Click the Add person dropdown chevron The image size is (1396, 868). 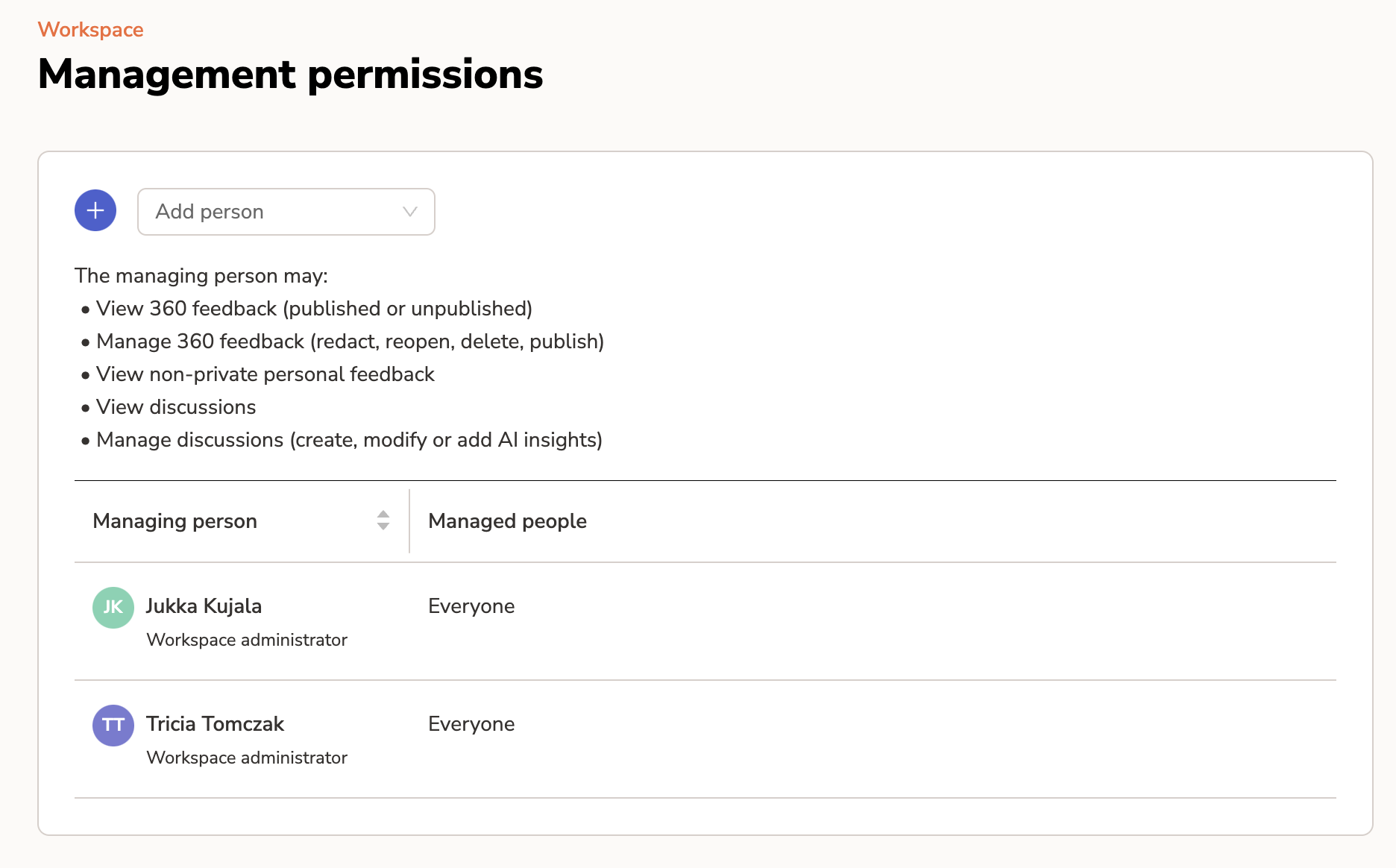pyautogui.click(x=409, y=212)
